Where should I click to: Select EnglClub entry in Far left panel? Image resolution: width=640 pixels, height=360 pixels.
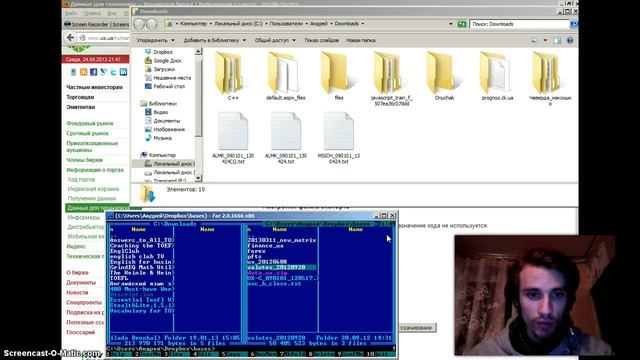[124, 251]
